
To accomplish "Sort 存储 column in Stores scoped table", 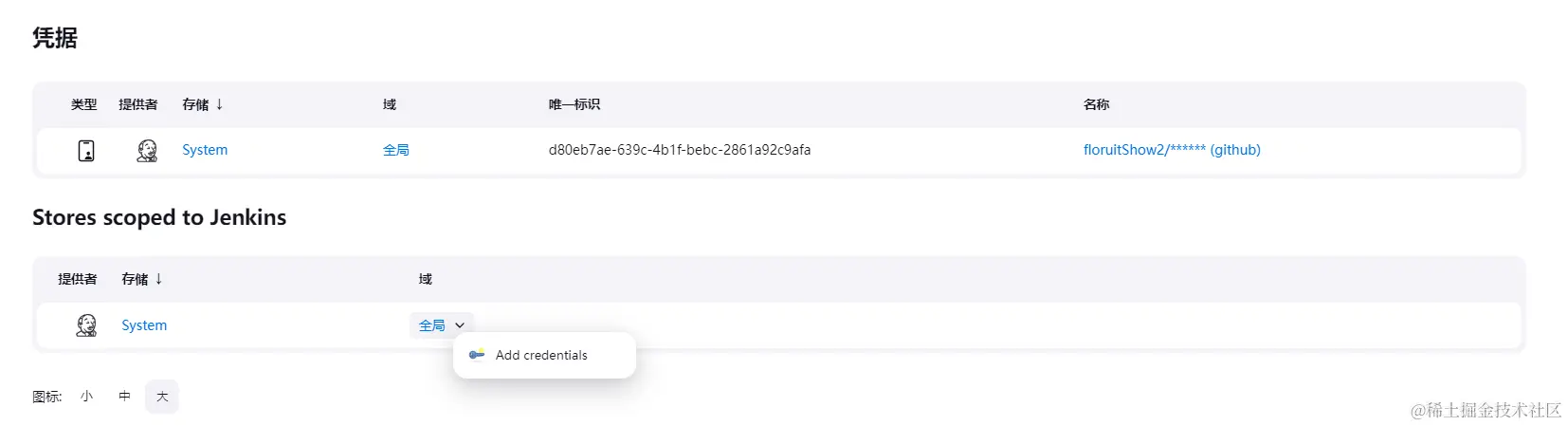I will point(141,279).
